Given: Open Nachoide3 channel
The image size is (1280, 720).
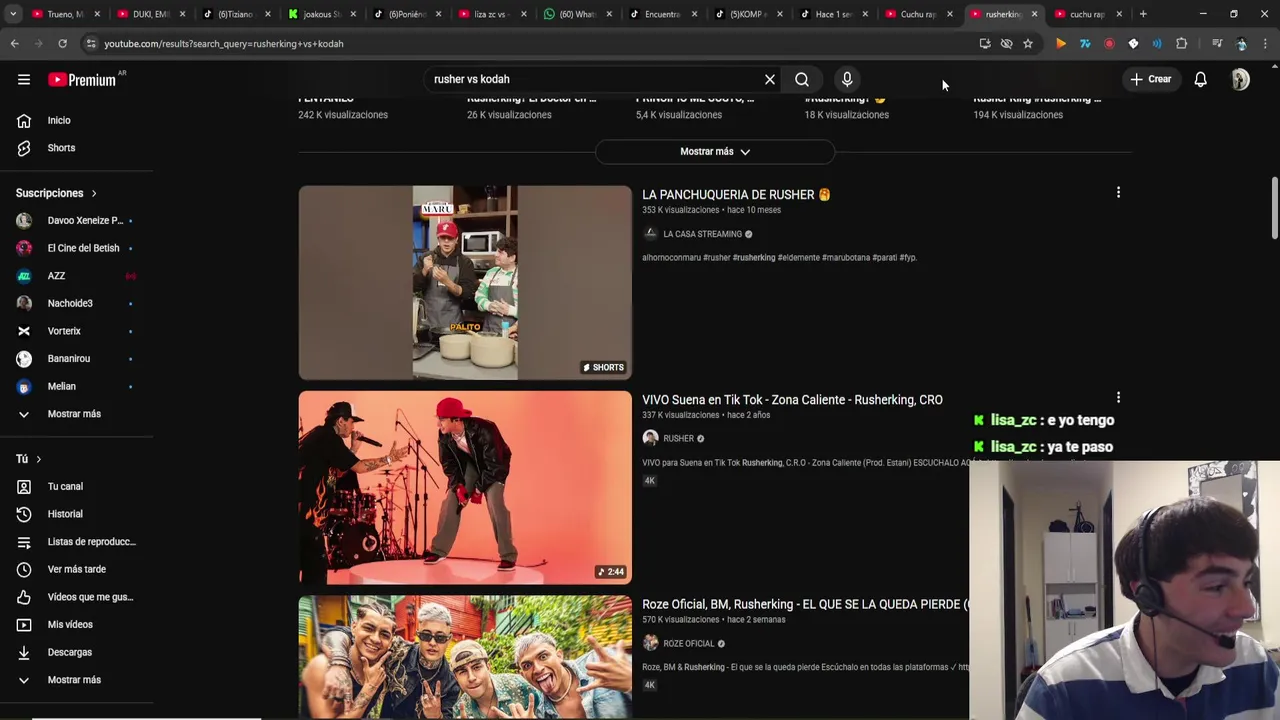Looking at the screenshot, I should [76, 303].
